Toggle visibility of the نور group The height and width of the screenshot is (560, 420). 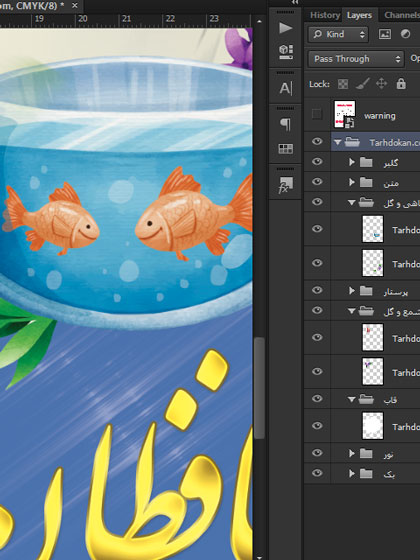[x=317, y=453]
